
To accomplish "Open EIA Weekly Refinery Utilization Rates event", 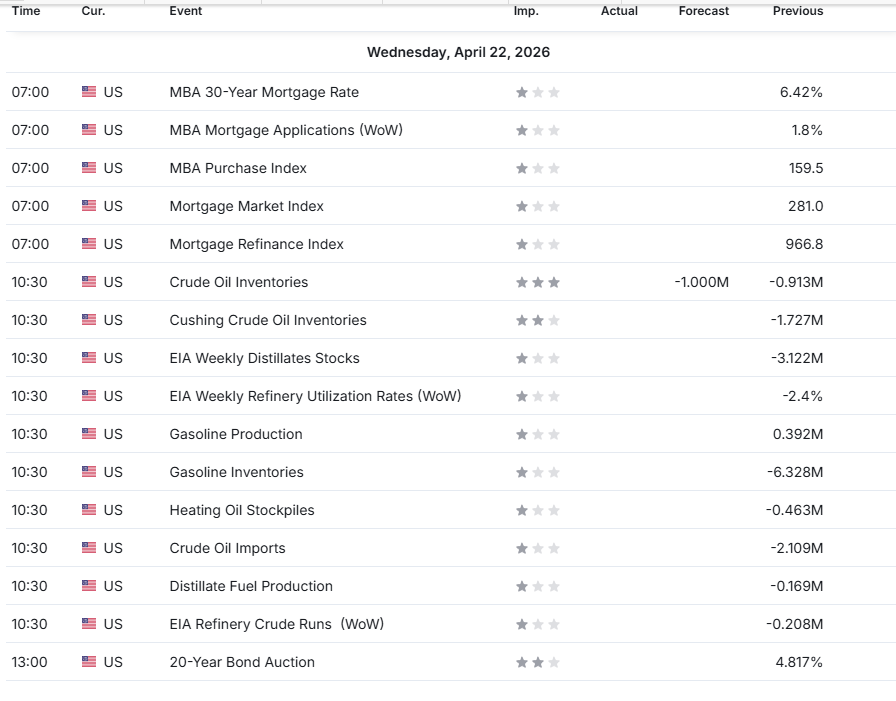I will (x=315, y=396).
